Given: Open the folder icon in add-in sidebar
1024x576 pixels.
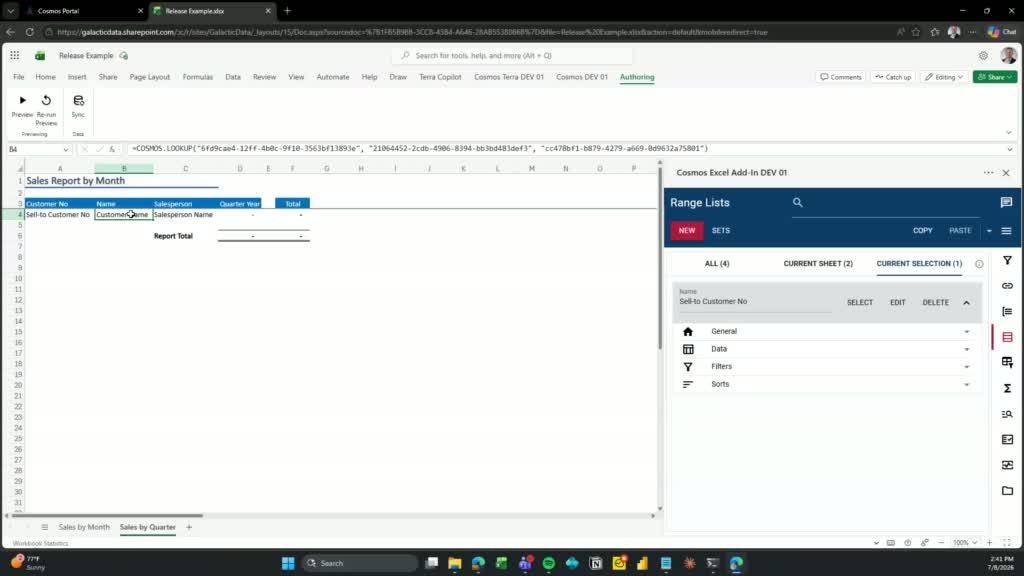Looking at the screenshot, I should tap(1007, 490).
